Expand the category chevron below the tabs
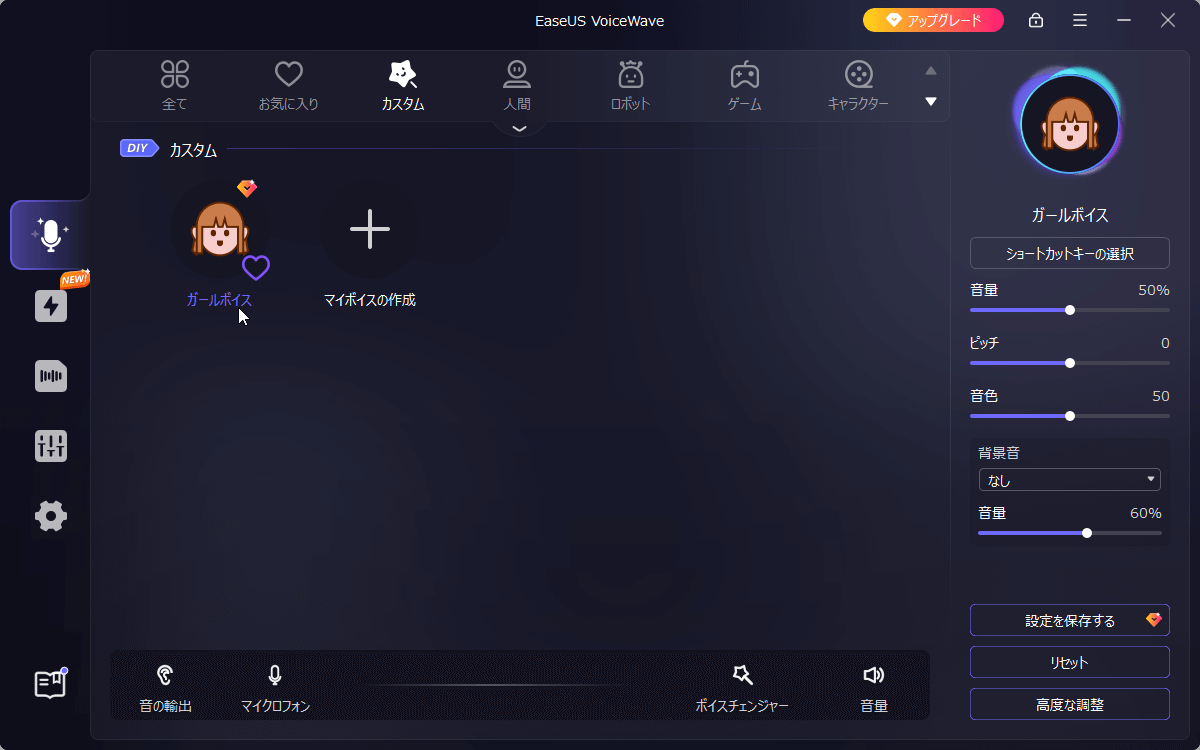 (518, 129)
